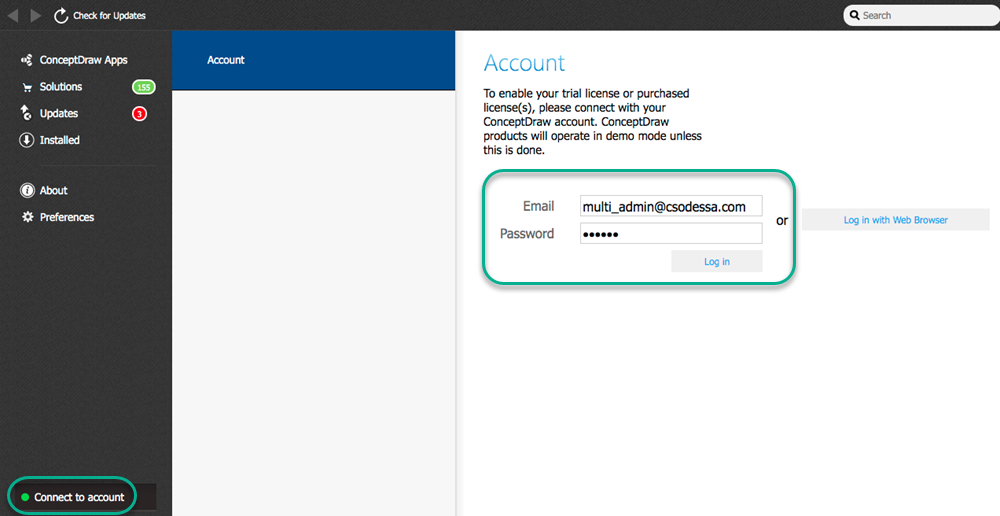The height and width of the screenshot is (516, 1000).
Task: Click the Password input field
Action: 671,233
